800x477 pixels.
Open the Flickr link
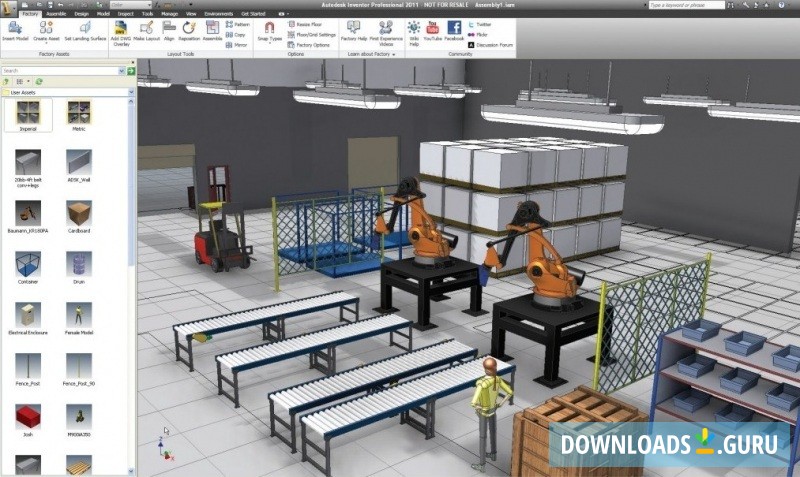[x=478, y=35]
